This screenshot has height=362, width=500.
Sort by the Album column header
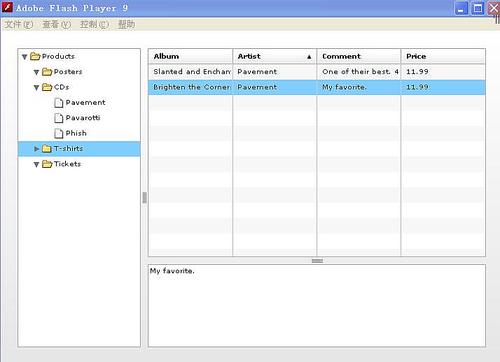pos(190,56)
